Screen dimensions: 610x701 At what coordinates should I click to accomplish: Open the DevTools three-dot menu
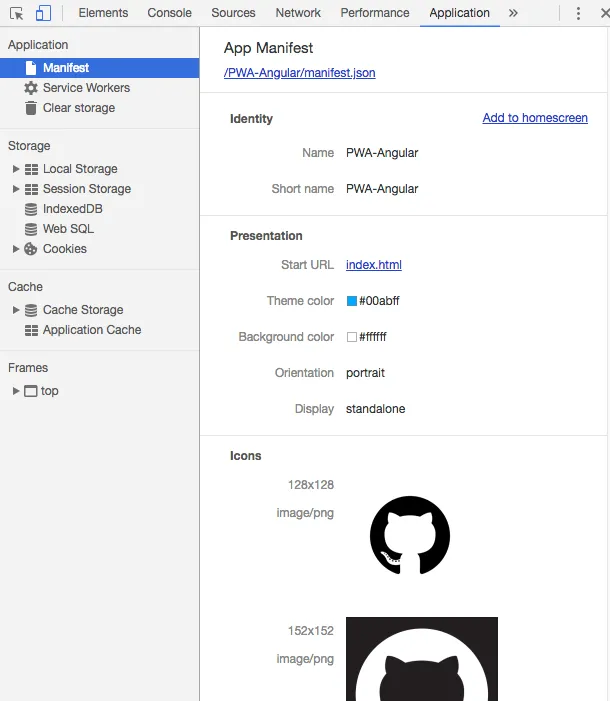(578, 13)
